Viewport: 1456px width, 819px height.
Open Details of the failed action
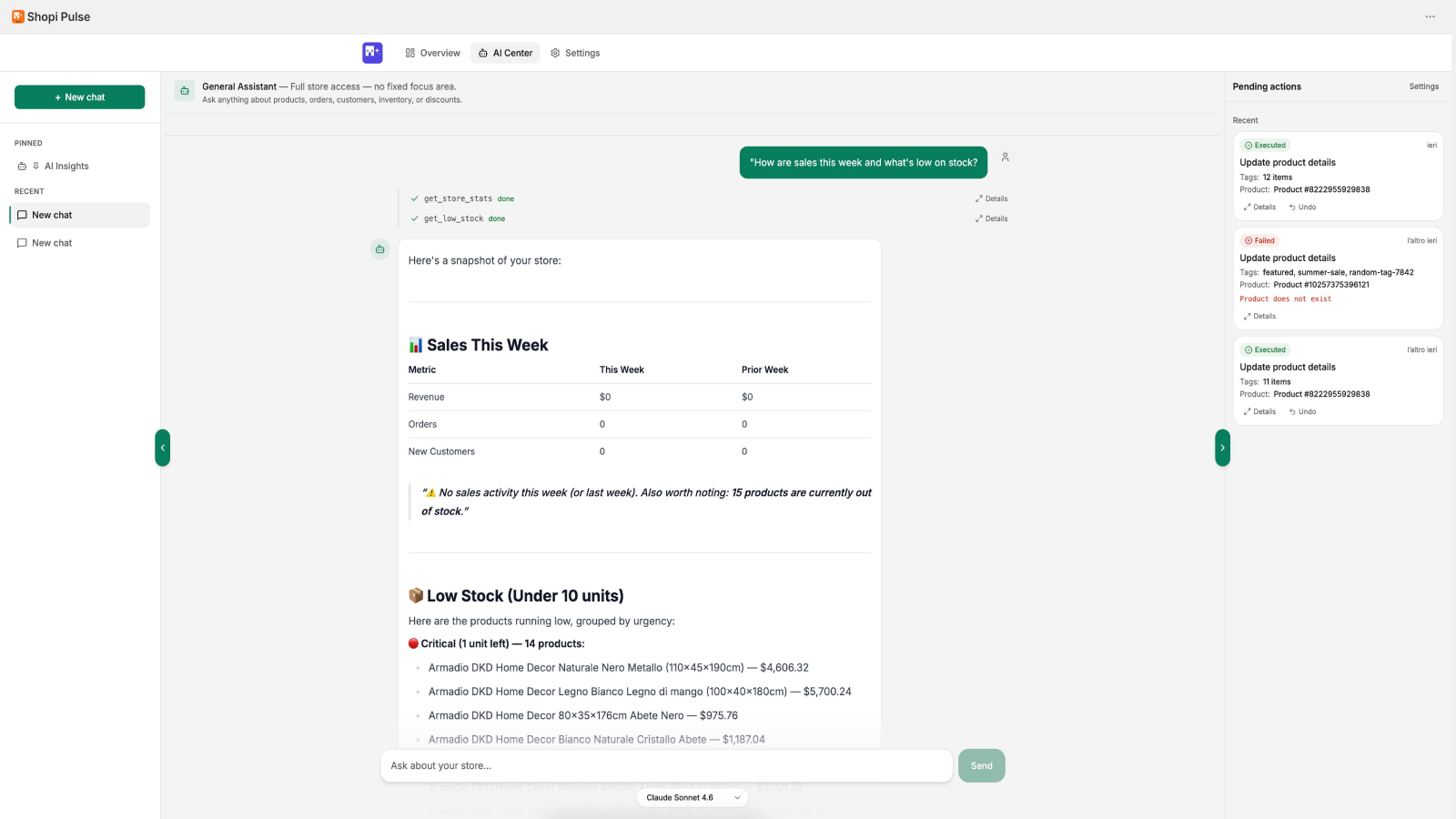[1260, 317]
